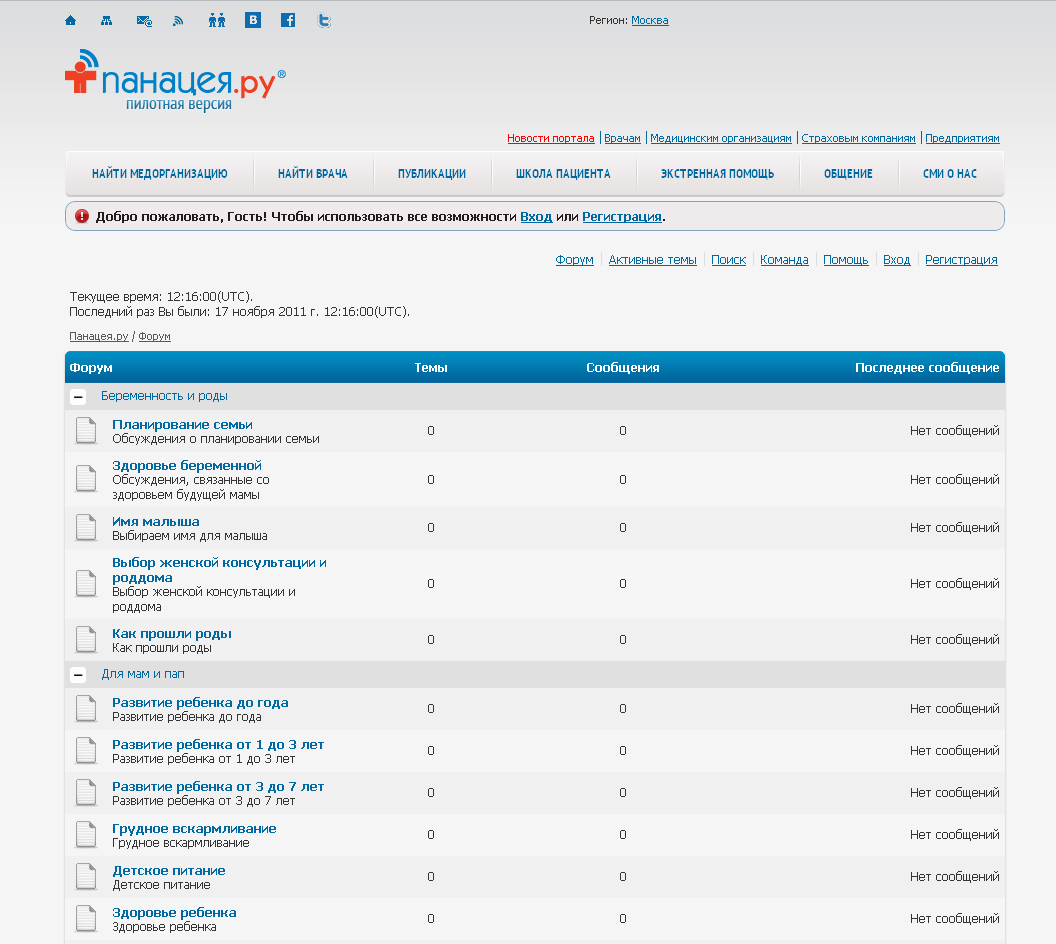Open the RSS feed icon
Viewport: 1056px width, 944px height.
[x=178, y=21]
